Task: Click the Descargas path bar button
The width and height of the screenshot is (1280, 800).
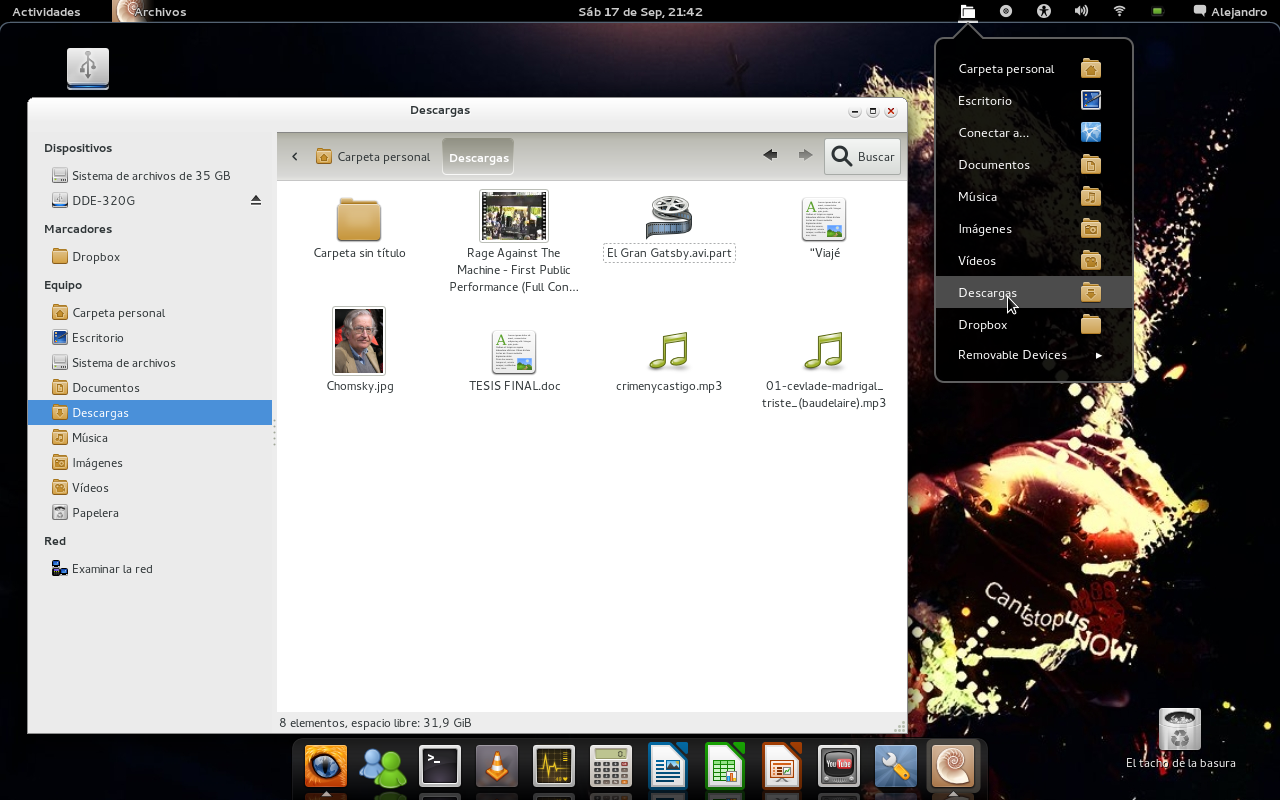Action: pos(478,157)
